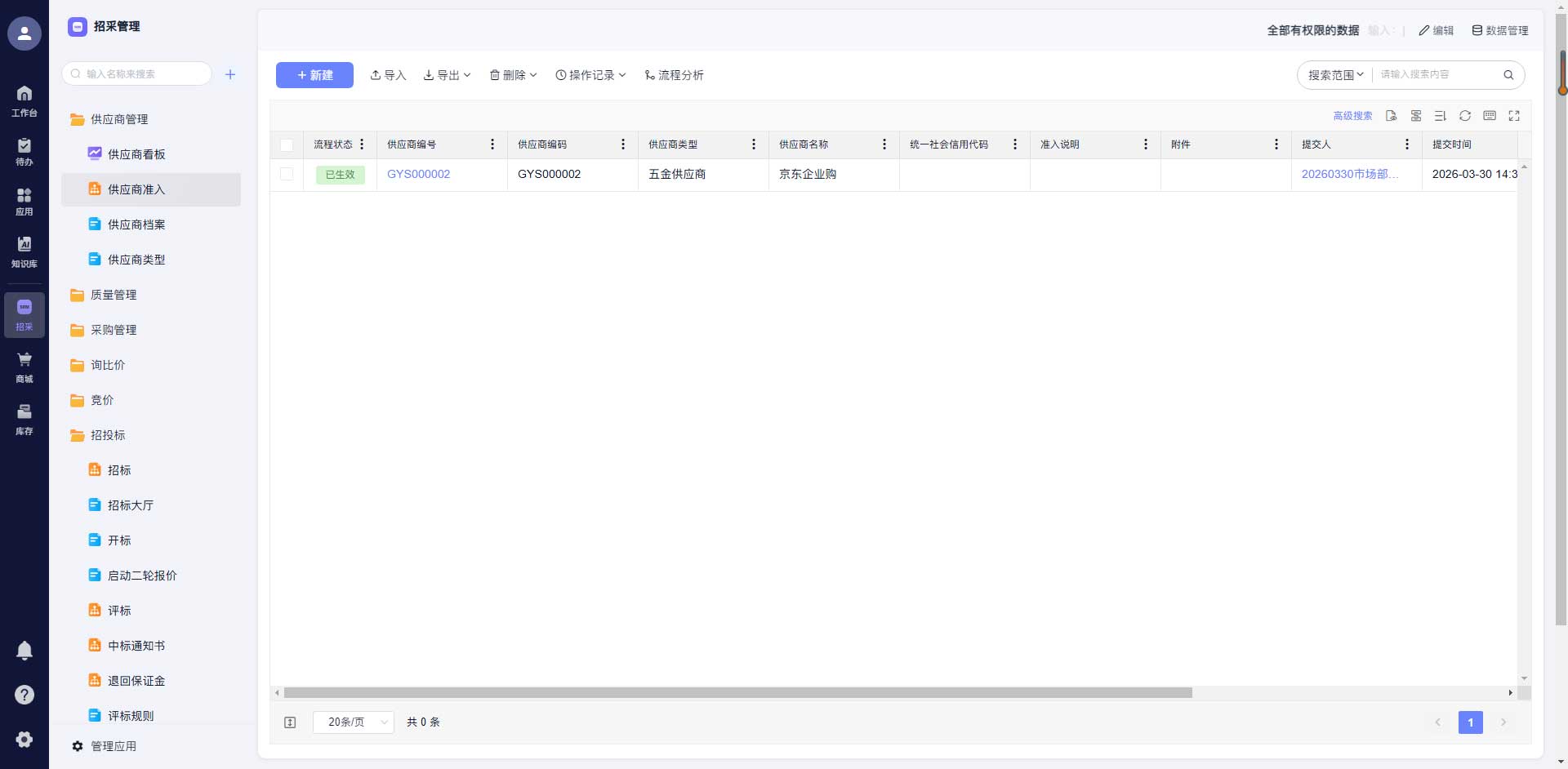The width and height of the screenshot is (1568, 769).
Task: Open the GYS000002 supplier number link
Action: pyautogui.click(x=418, y=174)
